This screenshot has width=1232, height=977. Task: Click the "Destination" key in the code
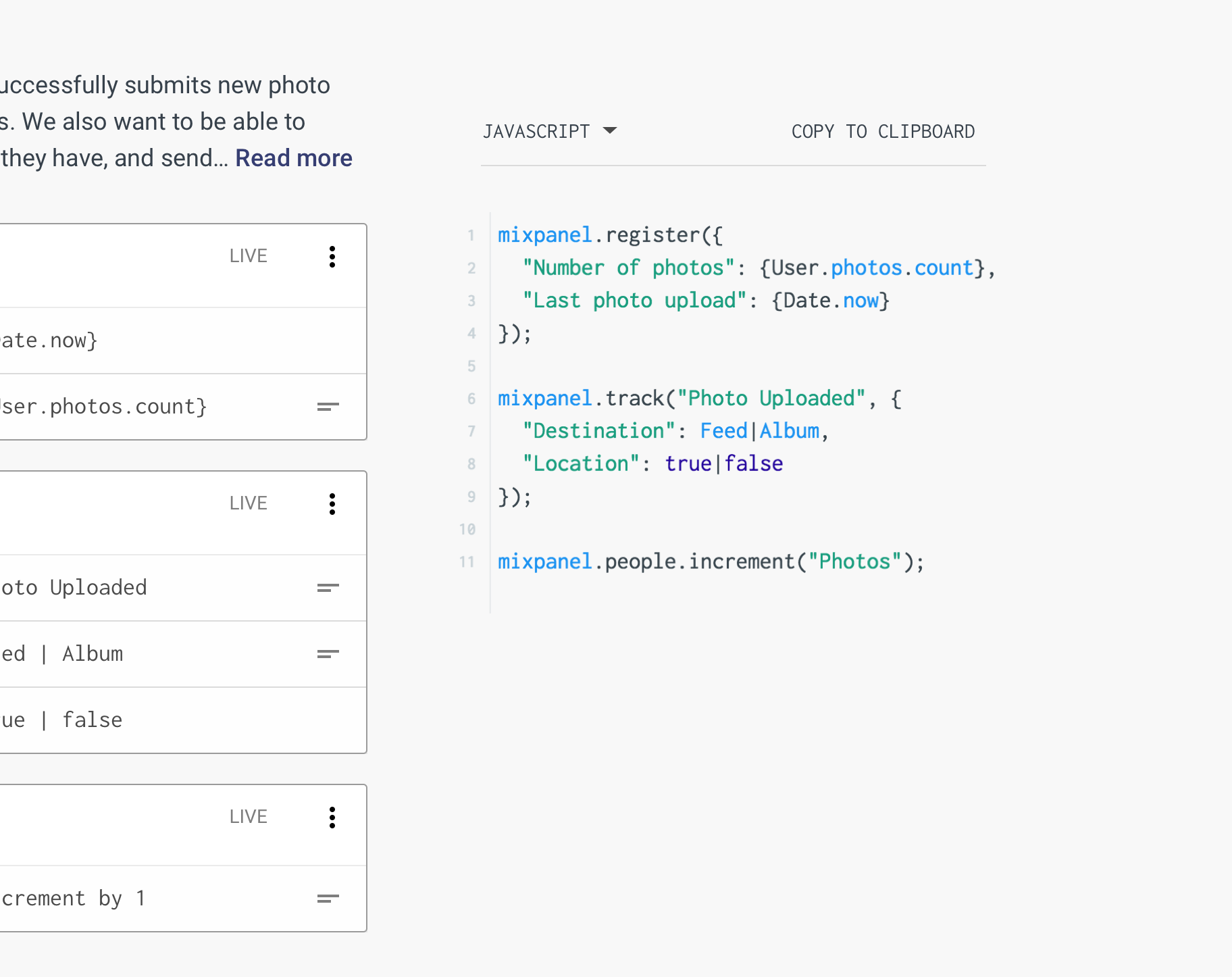(x=598, y=431)
